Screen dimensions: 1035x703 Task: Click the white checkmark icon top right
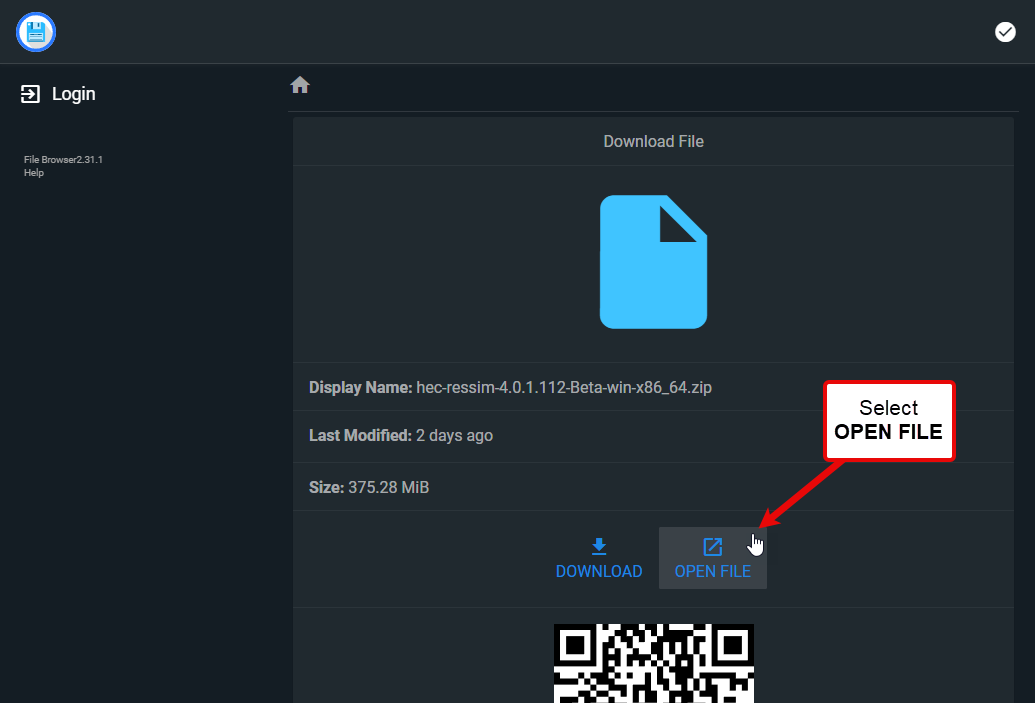click(1004, 31)
